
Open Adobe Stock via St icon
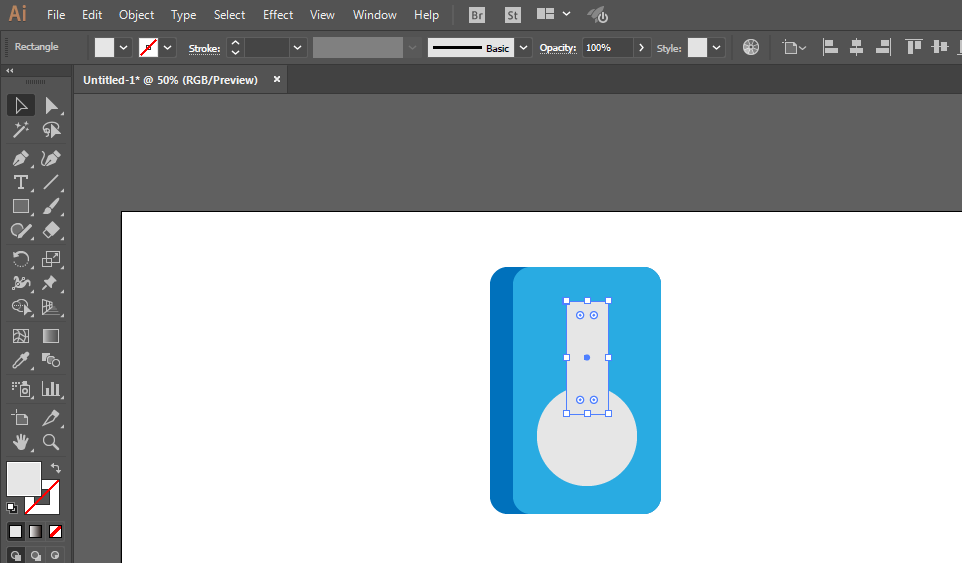click(513, 15)
